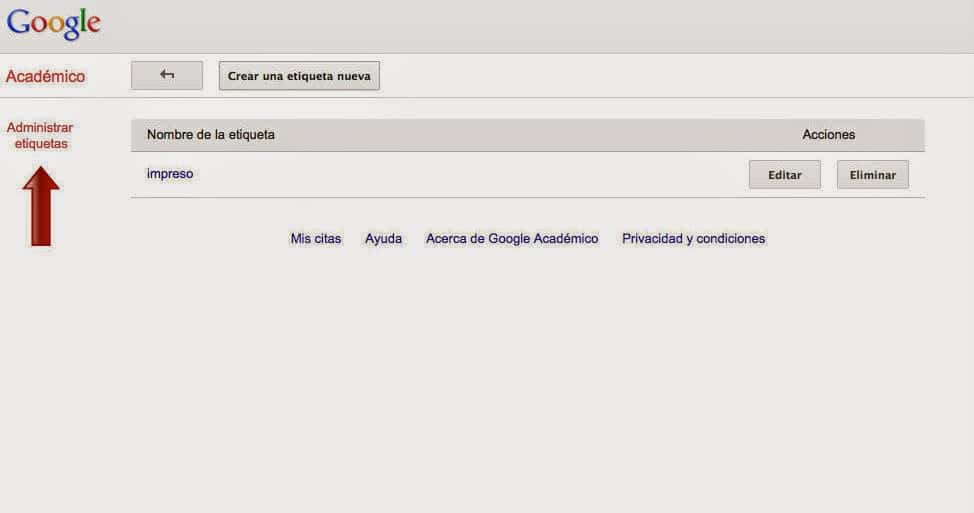Click the Google logo

click(x=53, y=24)
